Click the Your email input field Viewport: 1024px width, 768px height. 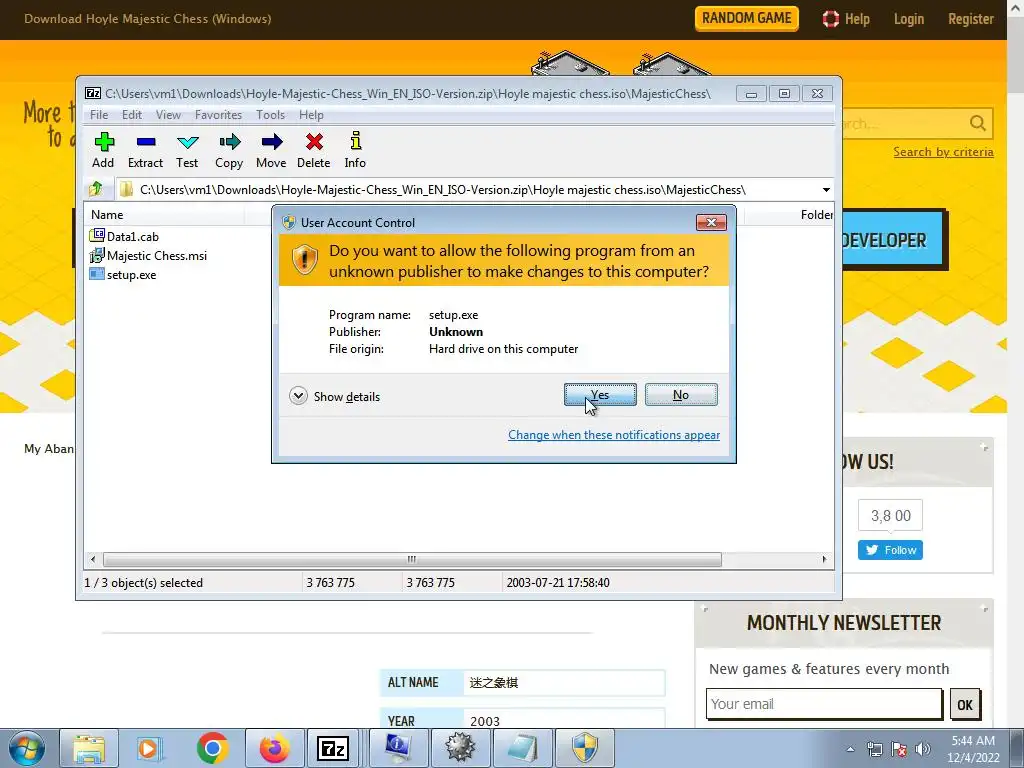[824, 704]
